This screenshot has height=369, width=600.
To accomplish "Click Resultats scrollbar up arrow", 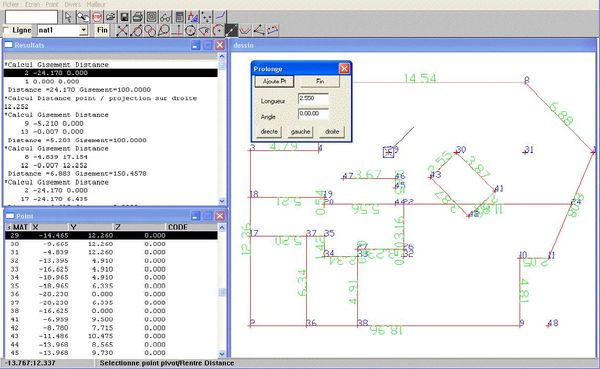I will click(x=222, y=56).
